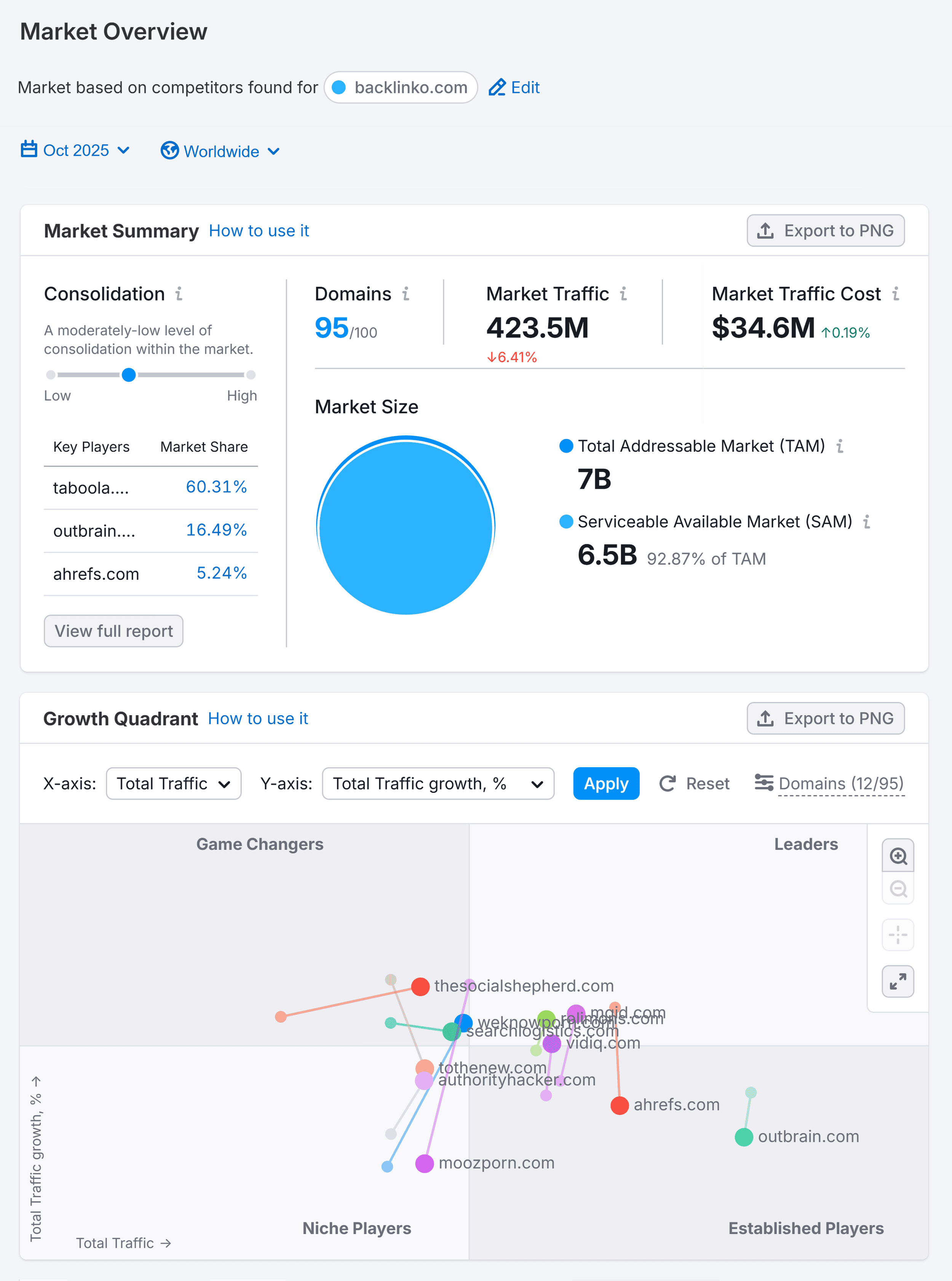Open the Total Traffic growth Y-axis dropdown

click(439, 784)
